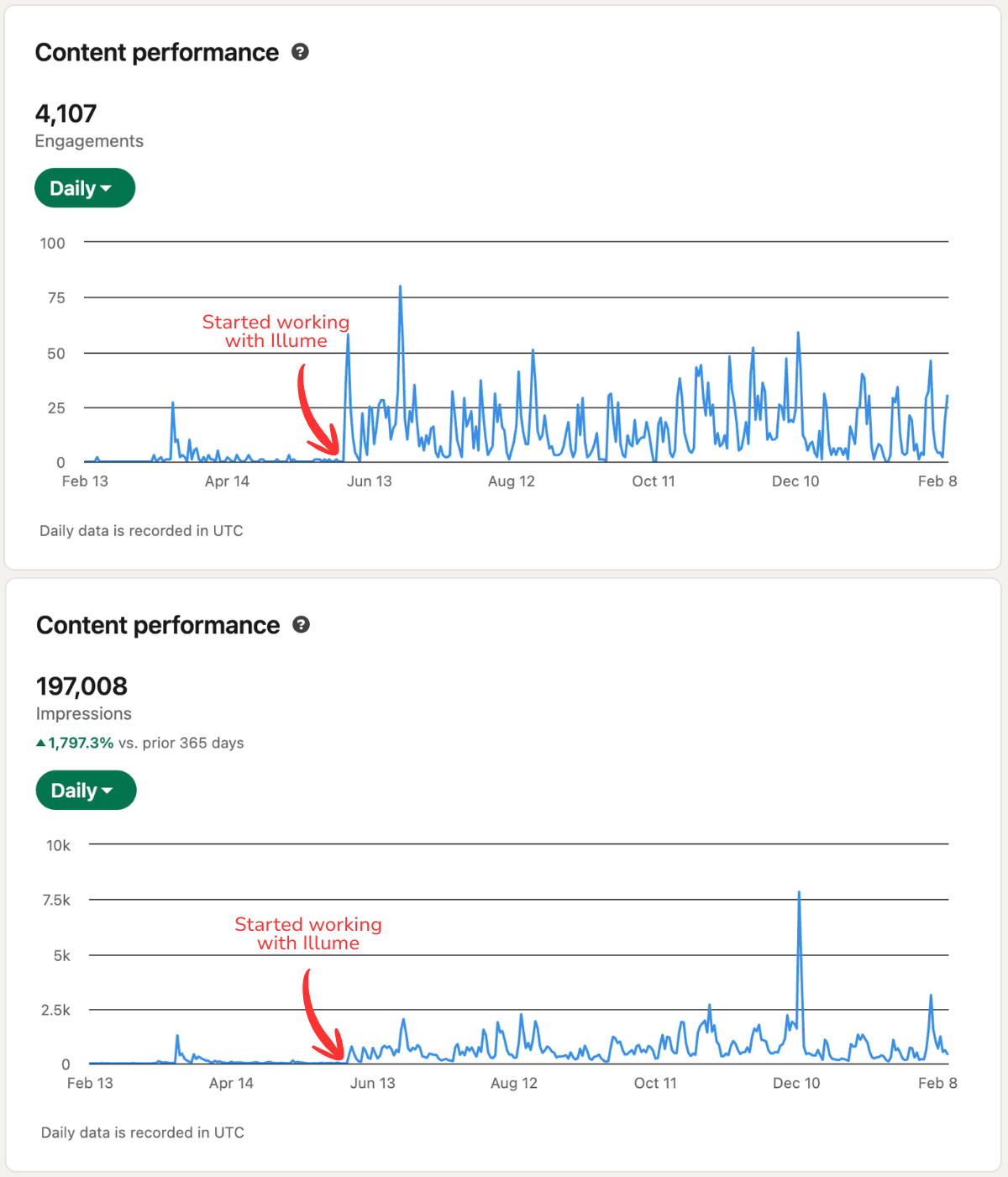Click Jun 13 label on engagements chart axis
Image resolution: width=1008 pixels, height=1177 pixels.
click(370, 481)
